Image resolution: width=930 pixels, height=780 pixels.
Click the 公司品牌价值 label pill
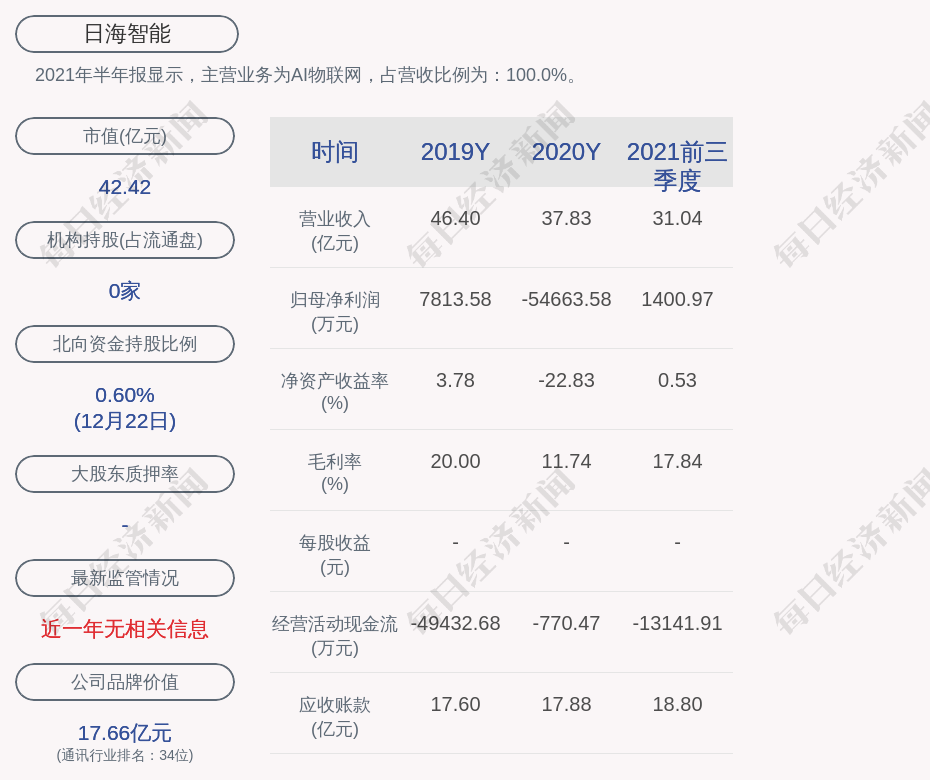[x=125, y=682]
